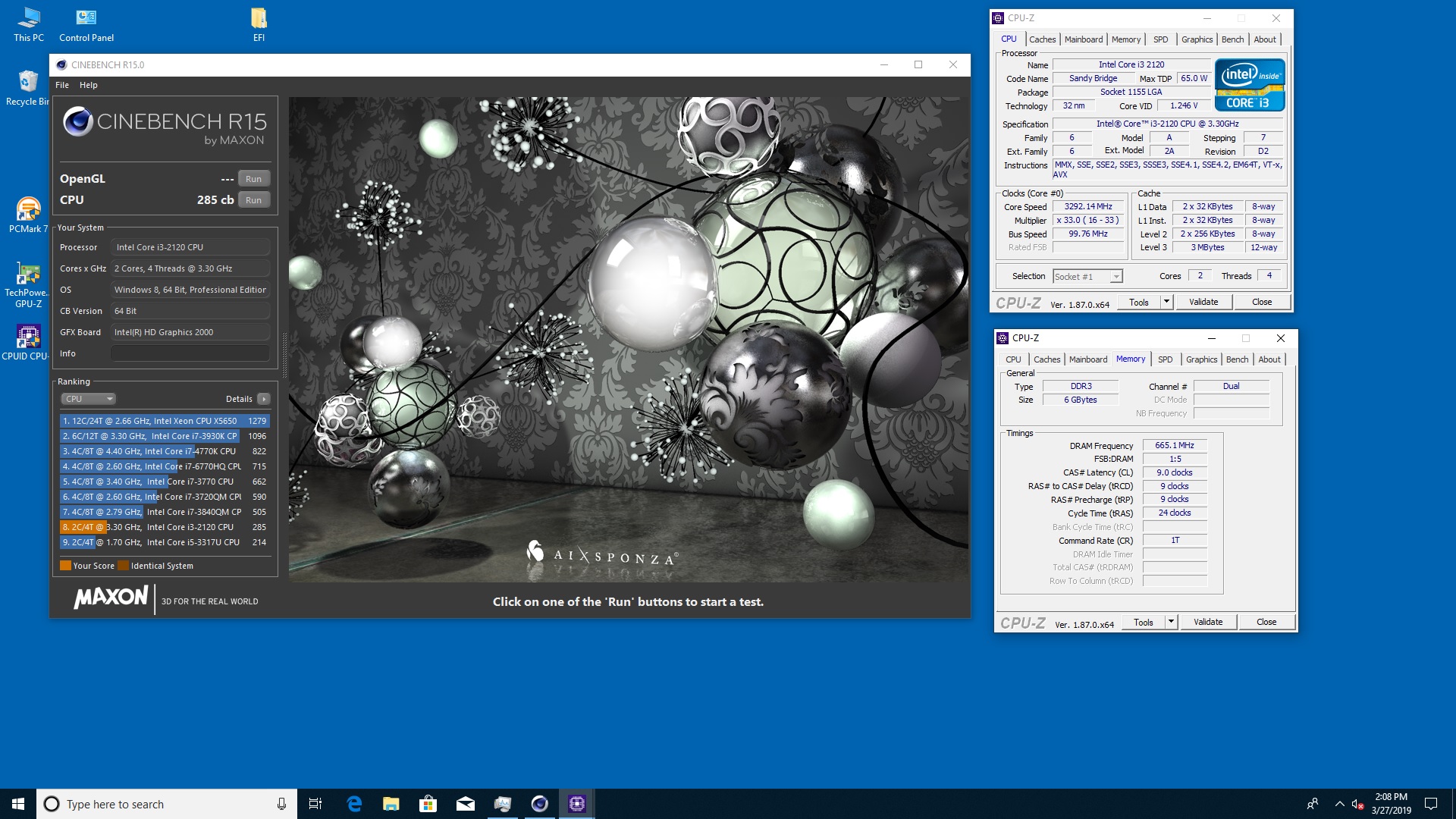Select ranking row Core i7-3720QM
The height and width of the screenshot is (819, 1456).
click(165, 497)
